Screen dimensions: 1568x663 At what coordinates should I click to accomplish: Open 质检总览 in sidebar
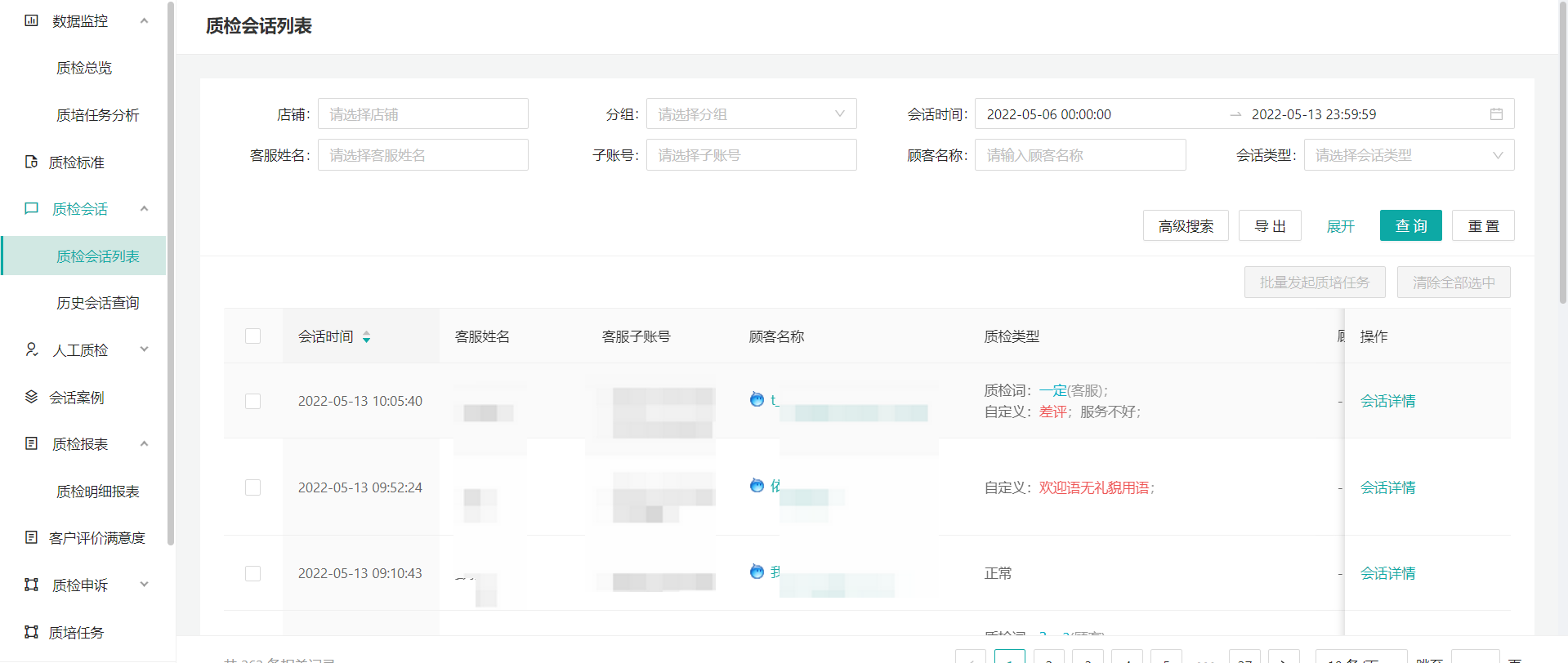tap(84, 68)
